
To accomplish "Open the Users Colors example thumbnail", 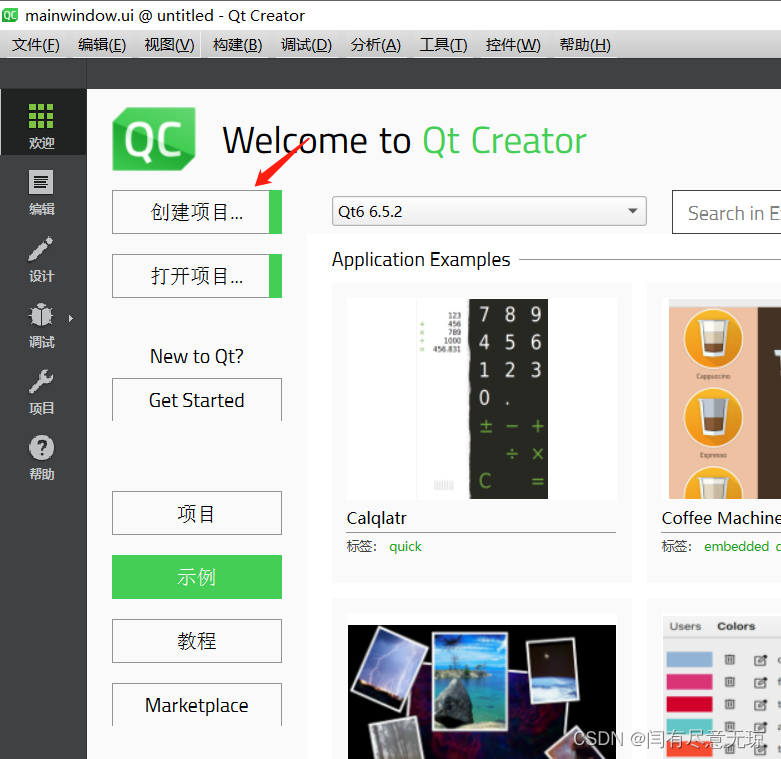I will (x=722, y=687).
